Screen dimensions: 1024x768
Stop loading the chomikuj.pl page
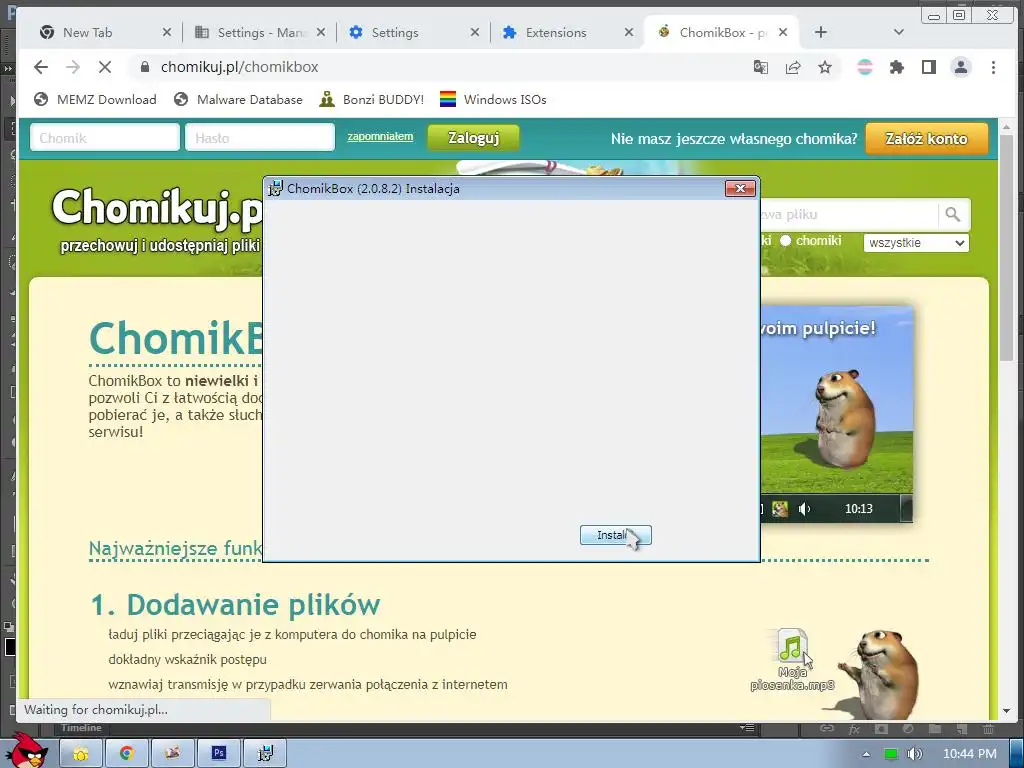click(x=104, y=67)
